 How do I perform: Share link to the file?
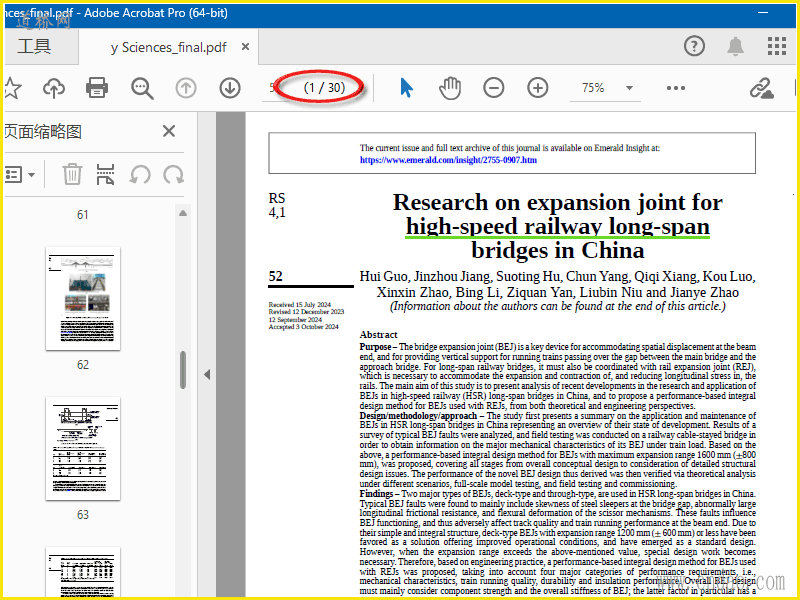[x=761, y=88]
